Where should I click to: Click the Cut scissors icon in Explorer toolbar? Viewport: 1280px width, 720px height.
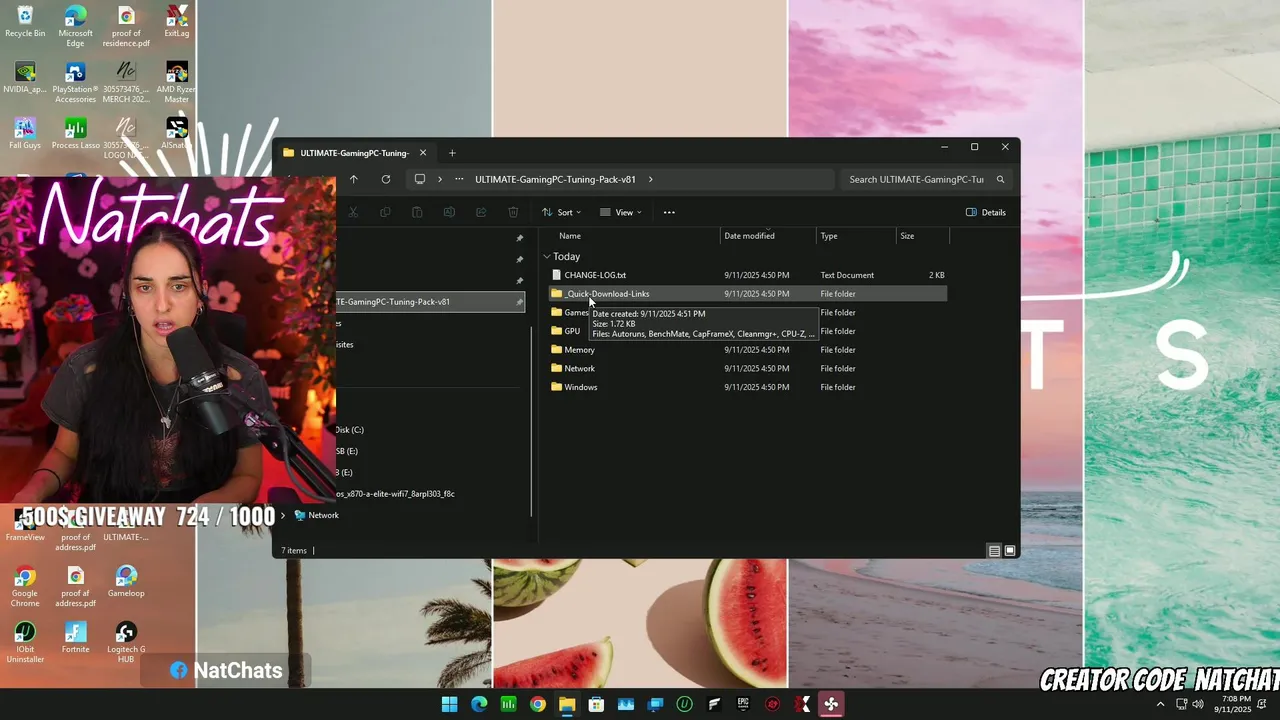coord(352,212)
